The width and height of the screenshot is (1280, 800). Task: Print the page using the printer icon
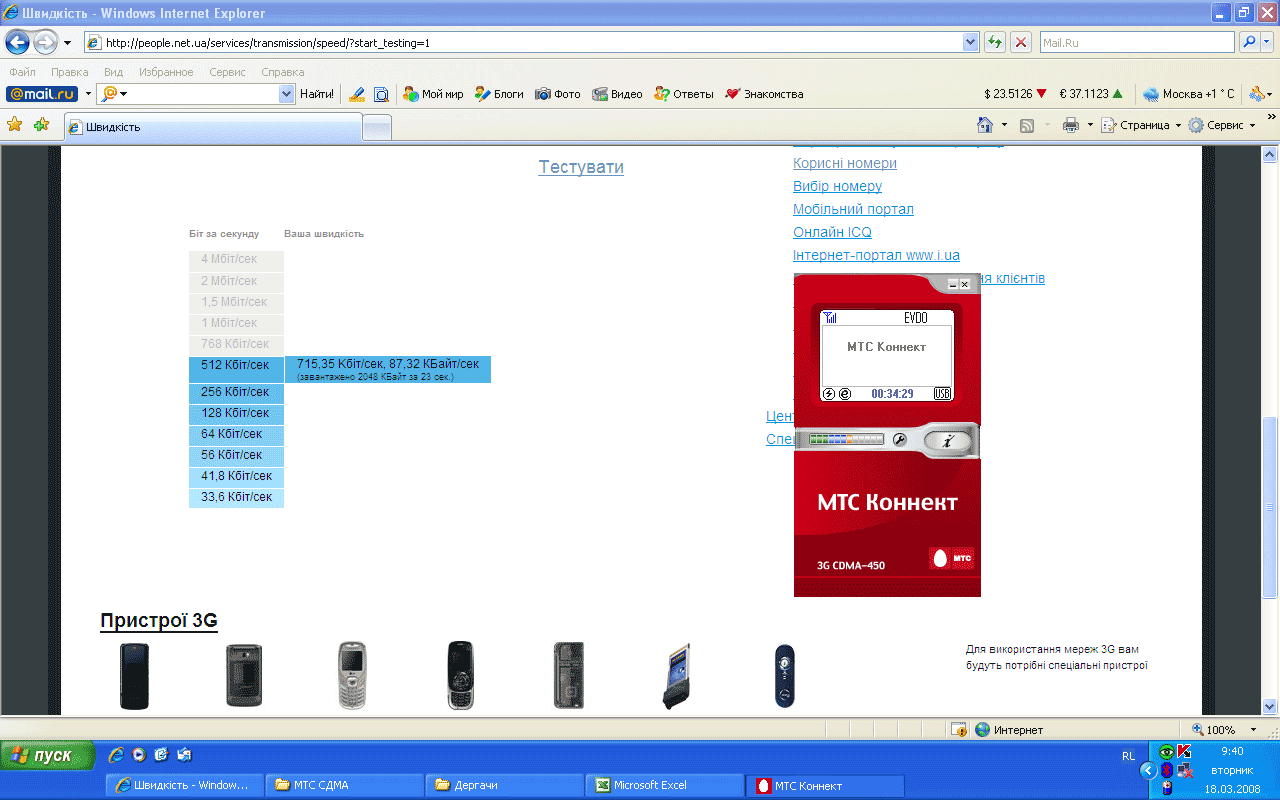1071,125
